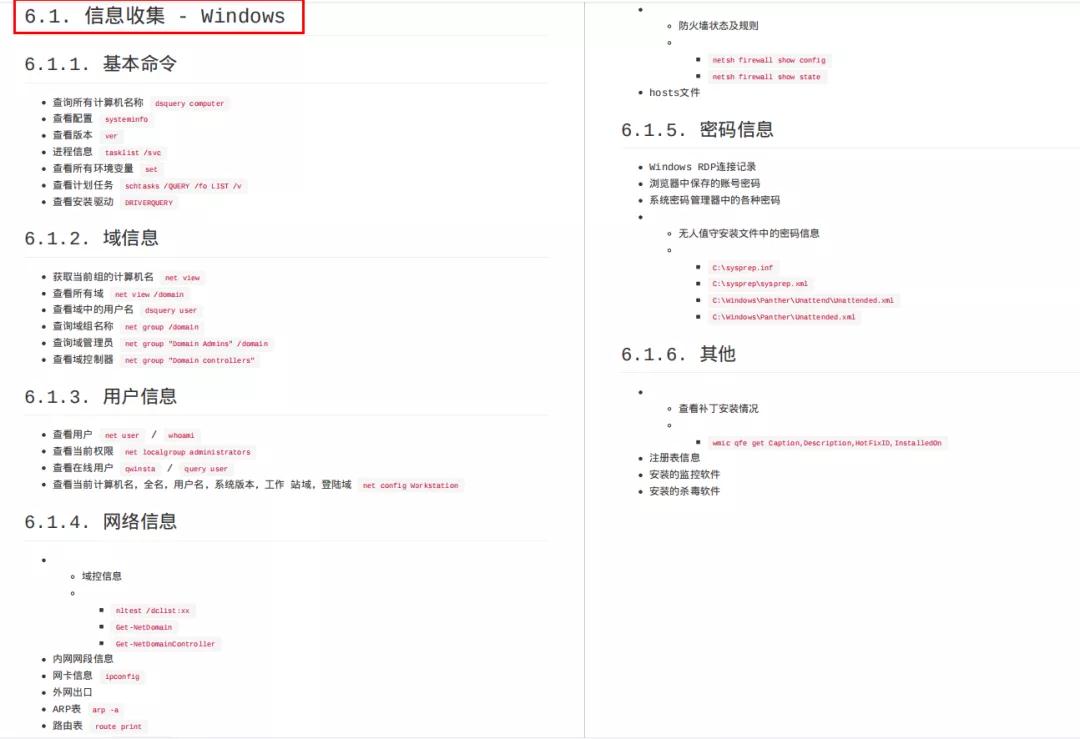Click net config Workstation code
This screenshot has width=1080, height=739.
click(411, 486)
